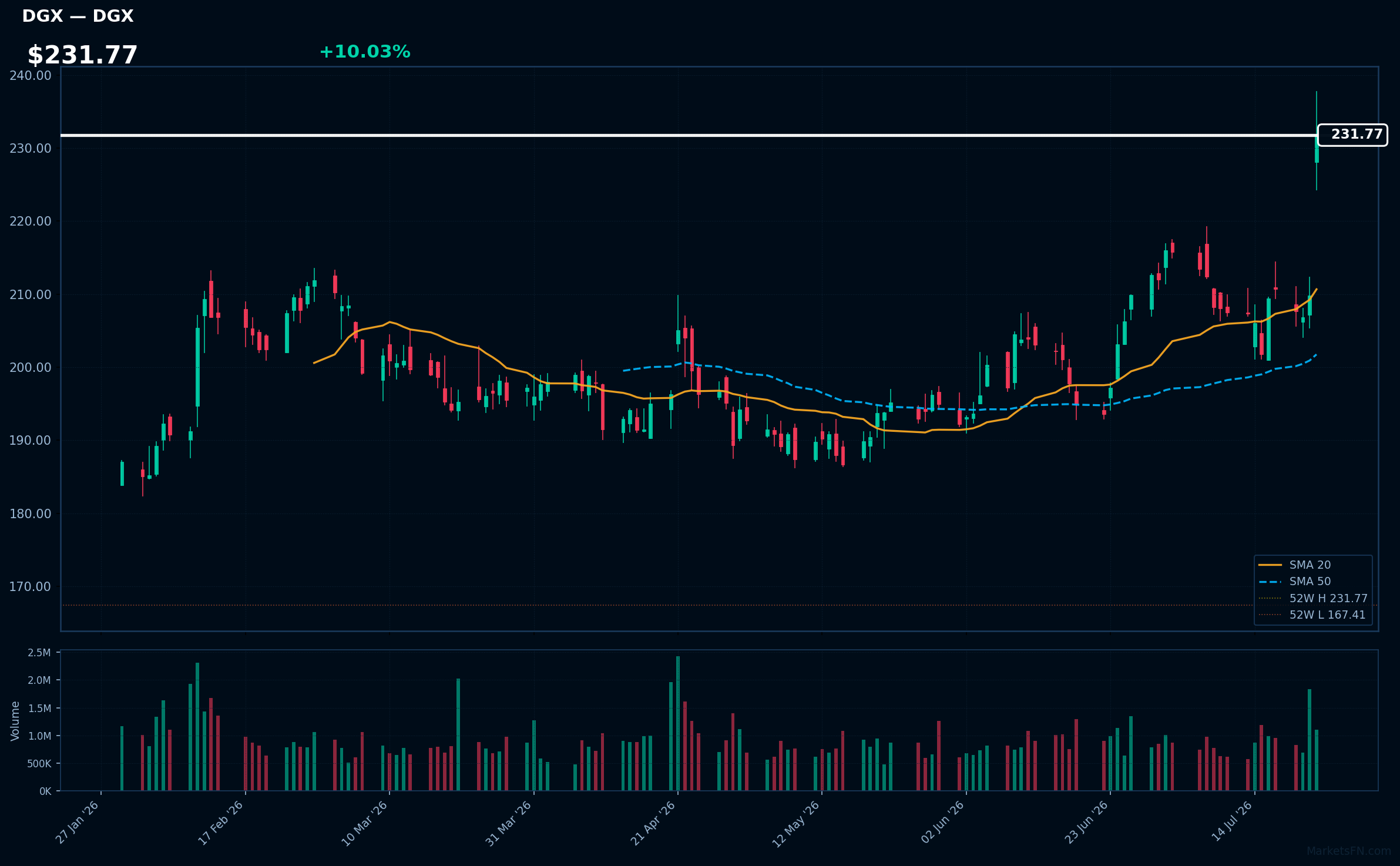The image size is (1400, 866).
Task: Click the 210.00 price axis label
Action: click(x=31, y=294)
